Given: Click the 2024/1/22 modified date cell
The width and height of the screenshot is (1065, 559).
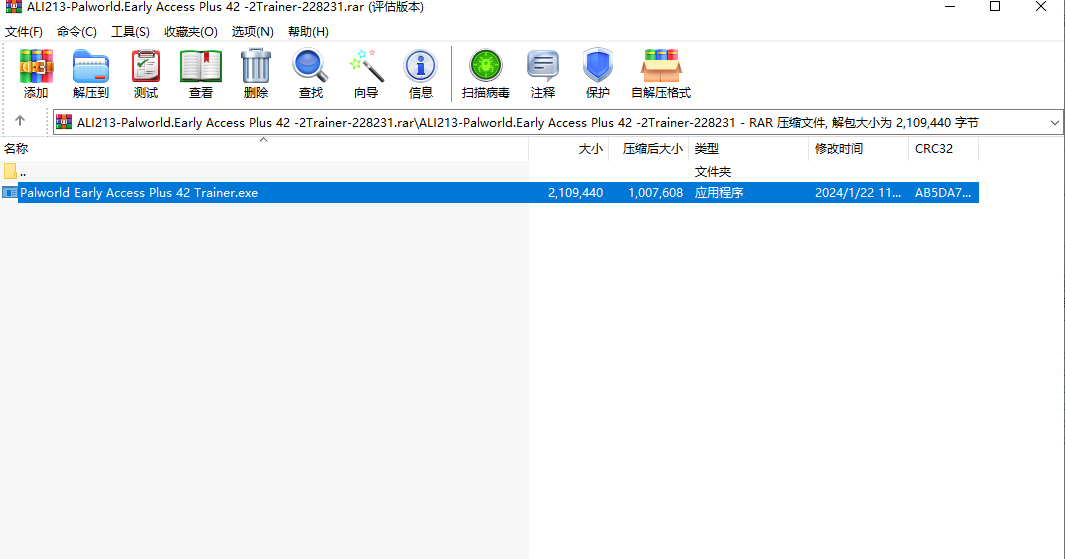Looking at the screenshot, I should pos(858,193).
